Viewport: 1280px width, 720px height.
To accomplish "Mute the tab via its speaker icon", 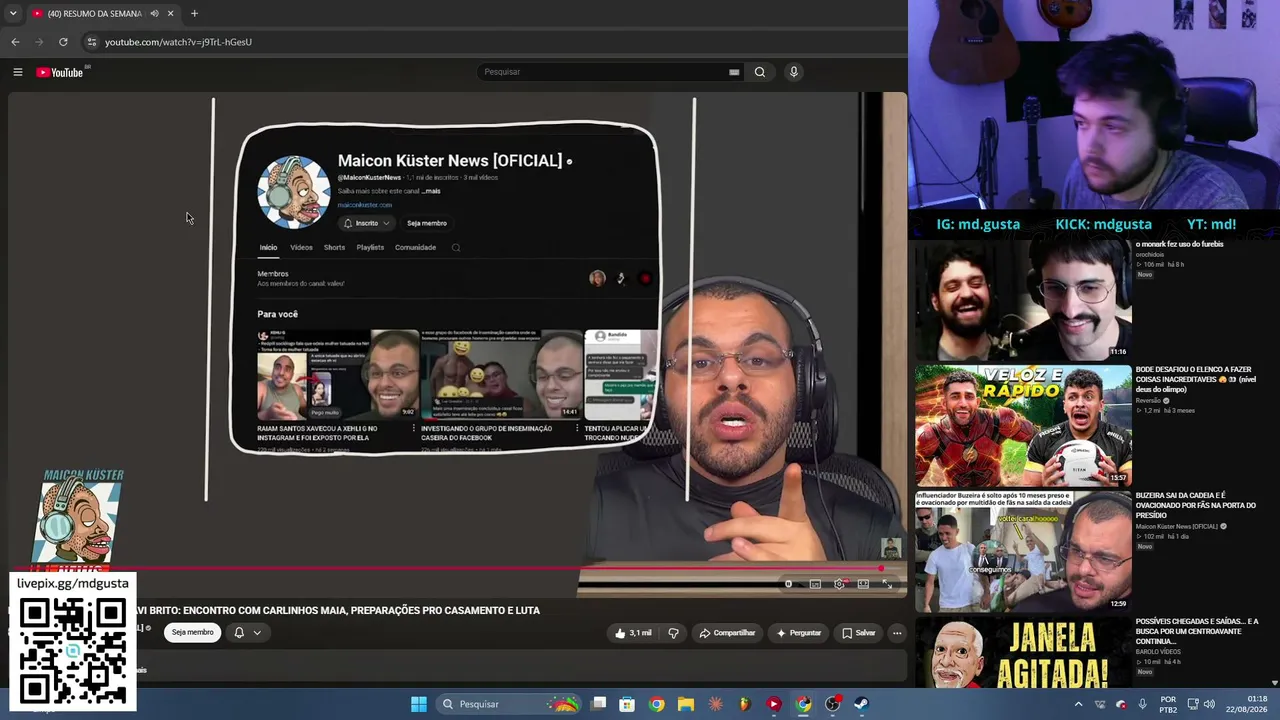I will click(x=154, y=14).
